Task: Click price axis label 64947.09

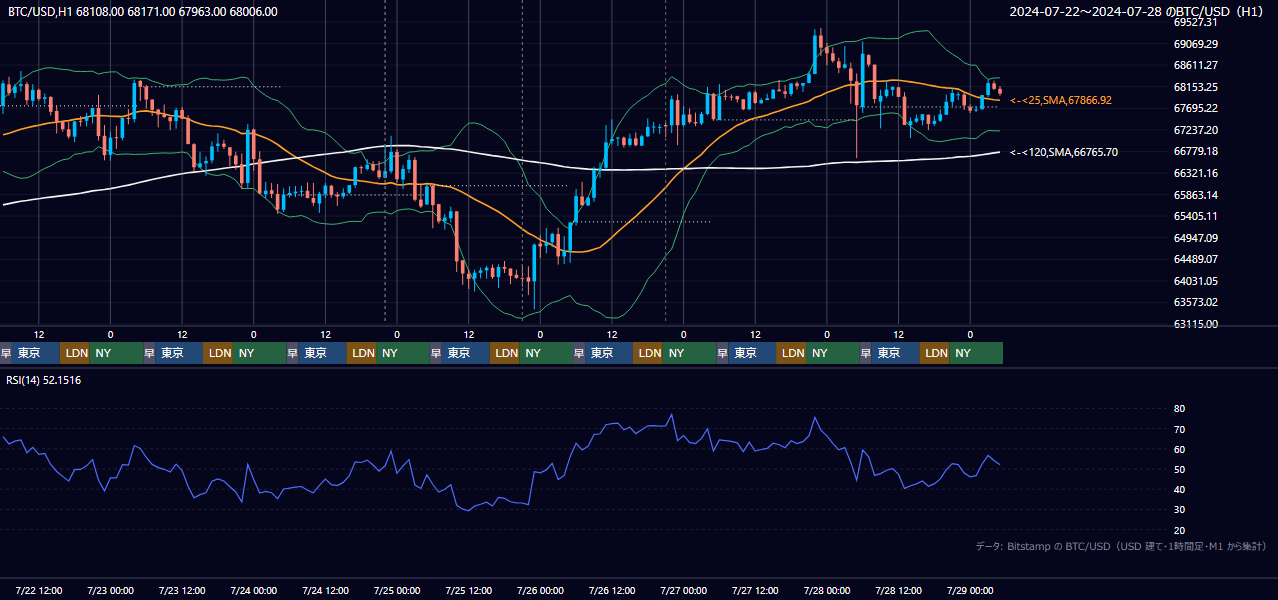Action: click(1195, 238)
